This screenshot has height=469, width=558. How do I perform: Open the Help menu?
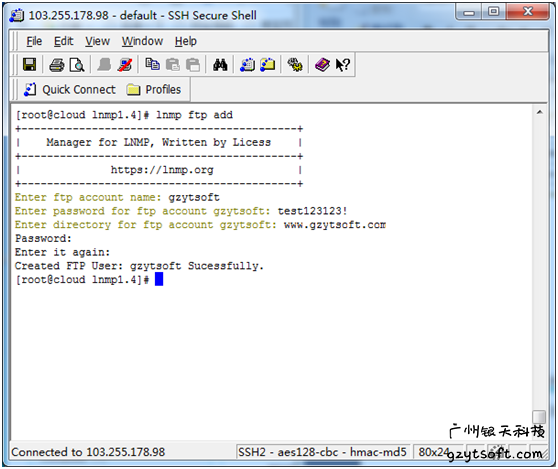185,41
